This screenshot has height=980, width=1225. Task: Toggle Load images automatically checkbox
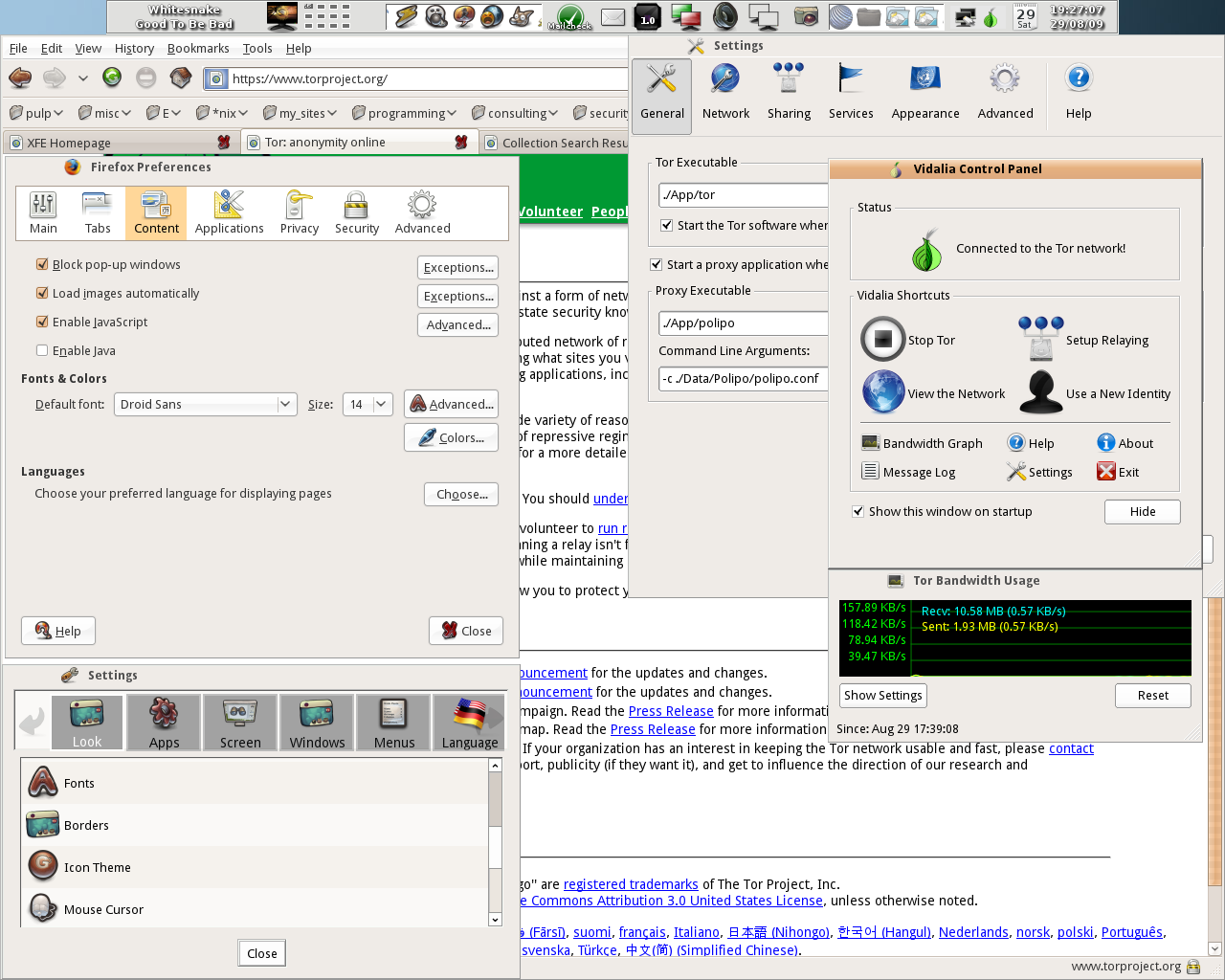42,293
